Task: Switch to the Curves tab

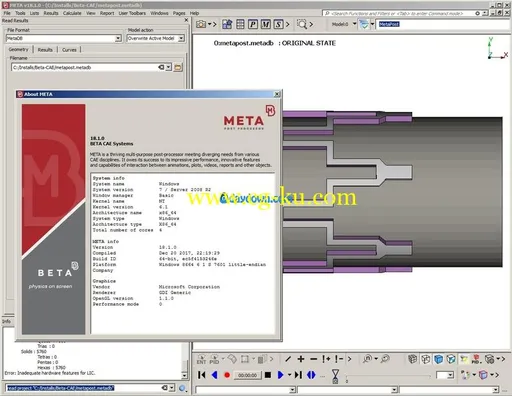Action: [69, 50]
